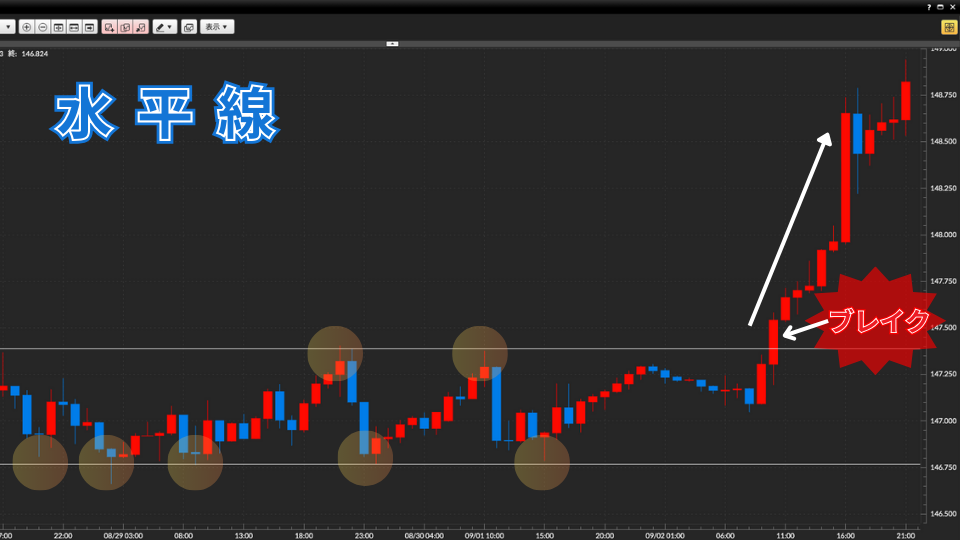
Task: Click the 148.000 price axis label
Action: tap(943, 234)
